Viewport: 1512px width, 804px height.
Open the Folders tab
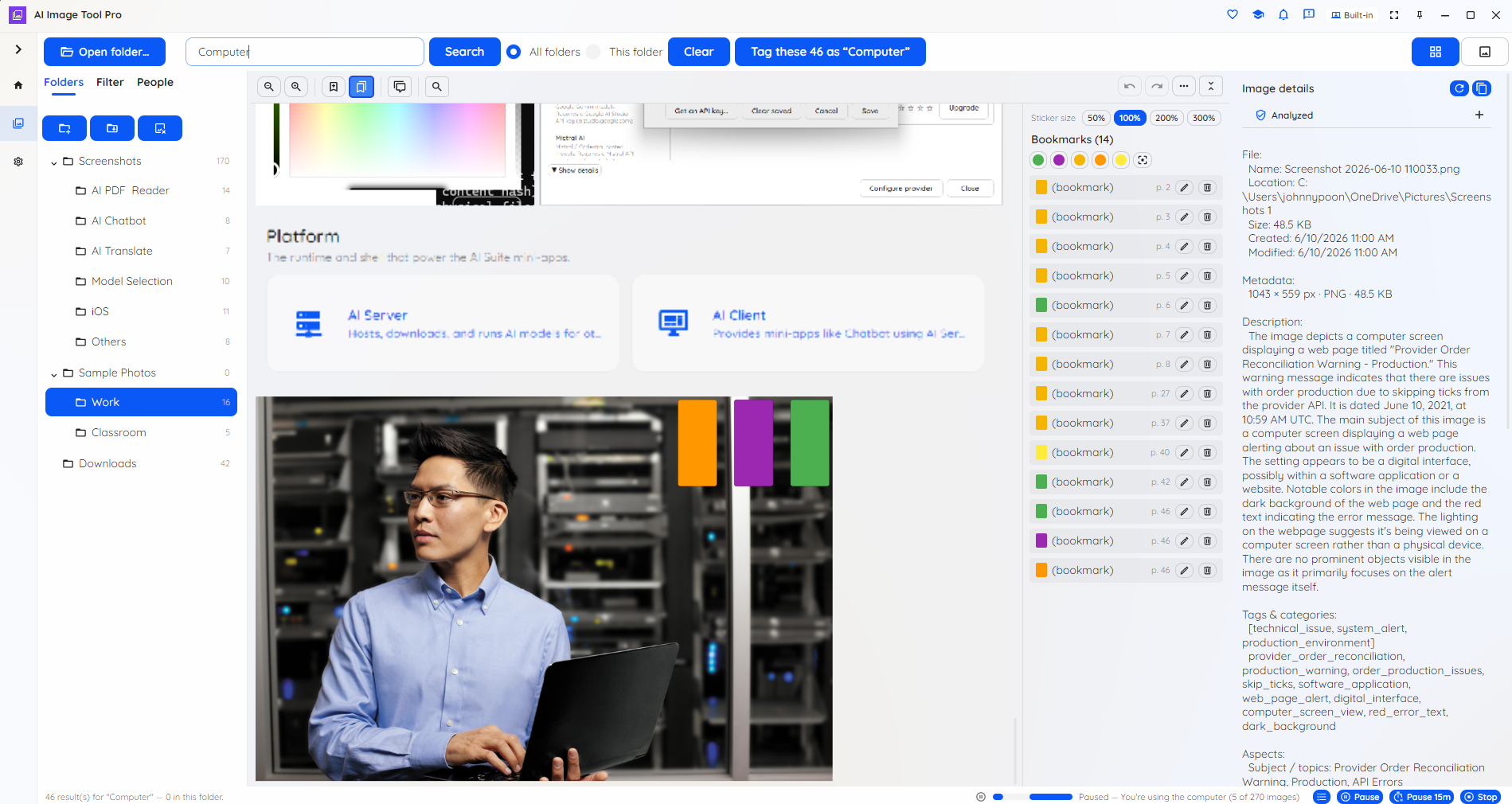point(64,83)
